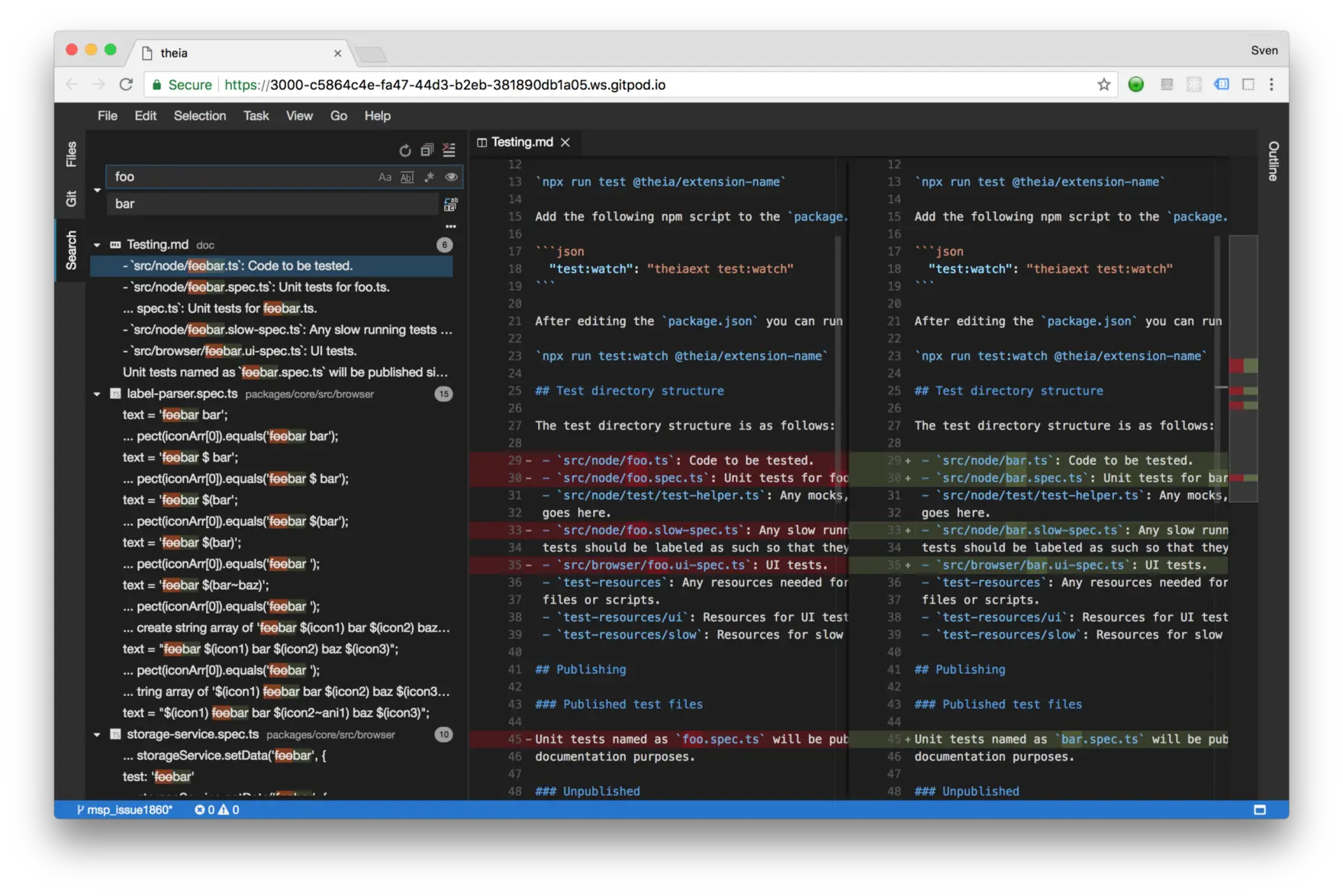Click the diff editor minimap overview ruler

(1243, 369)
